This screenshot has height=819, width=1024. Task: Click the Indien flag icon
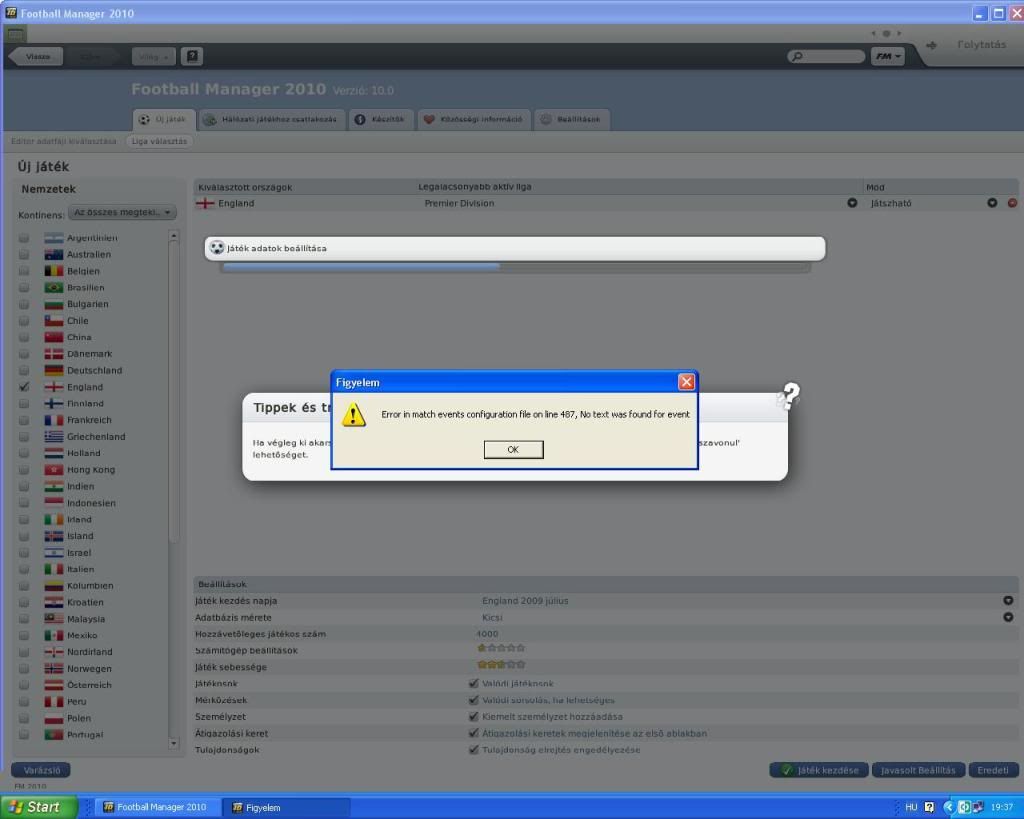[x=54, y=487]
